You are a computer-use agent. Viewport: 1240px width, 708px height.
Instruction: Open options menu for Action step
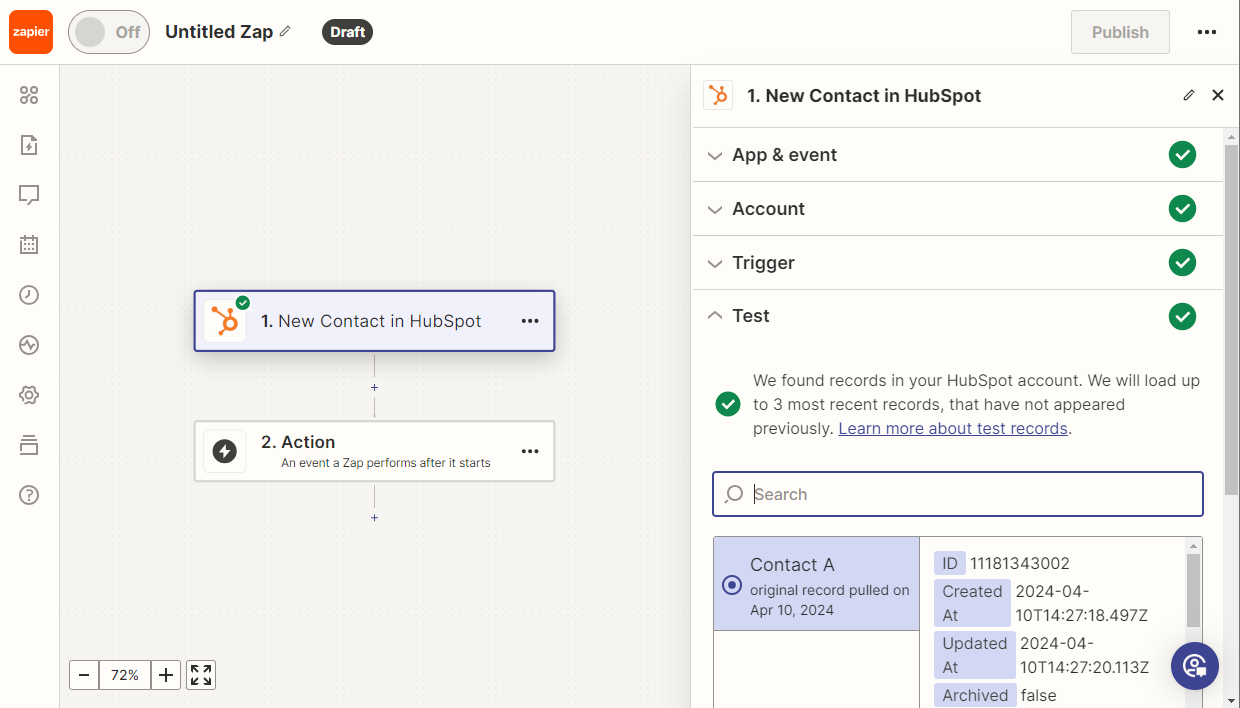coord(530,452)
